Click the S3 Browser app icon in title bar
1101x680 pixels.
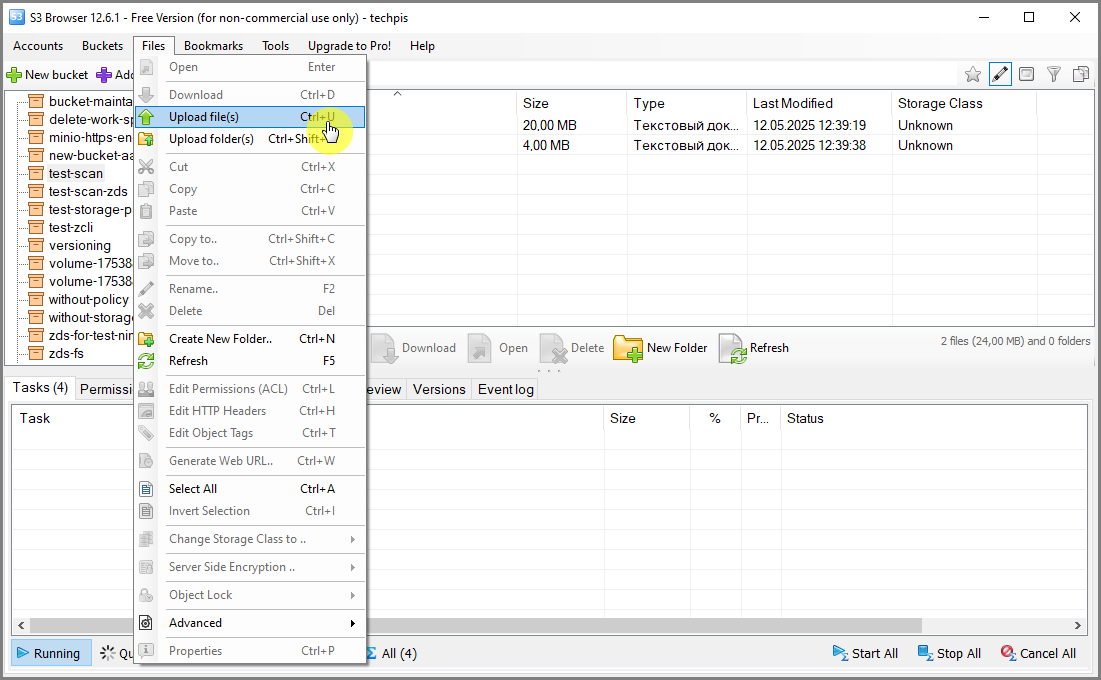coord(17,17)
